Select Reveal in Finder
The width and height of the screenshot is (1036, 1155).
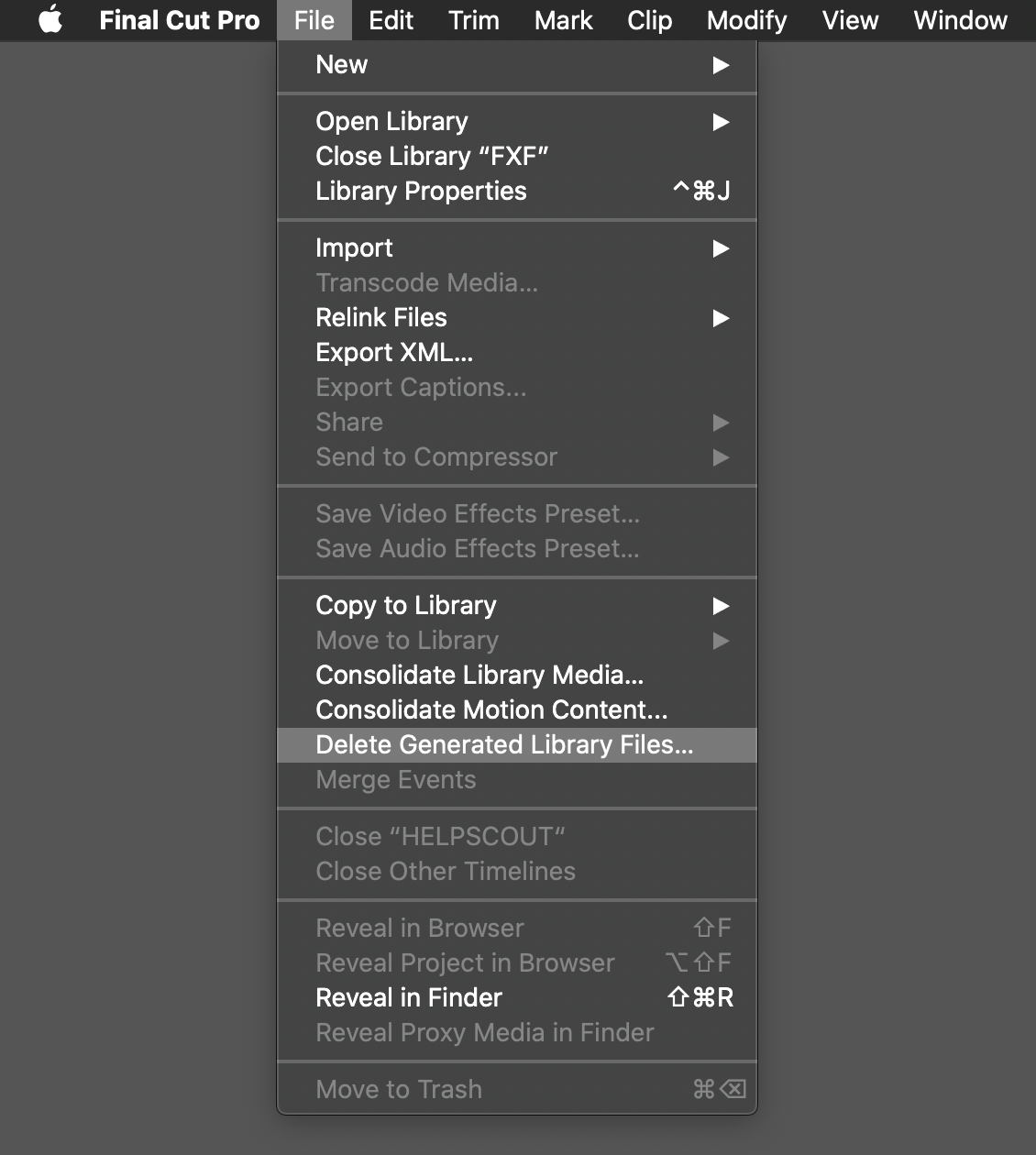point(409,997)
